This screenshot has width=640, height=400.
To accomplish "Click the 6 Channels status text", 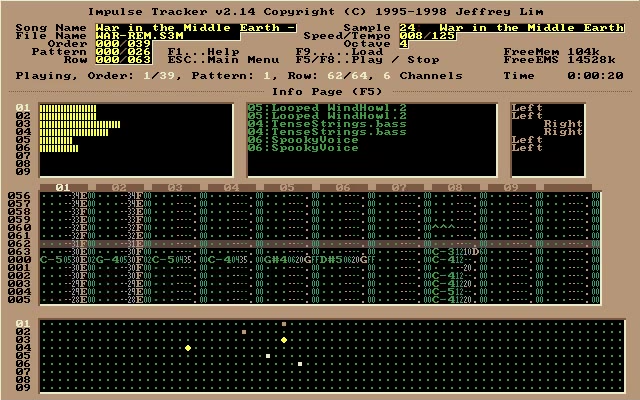I will tap(423, 76).
